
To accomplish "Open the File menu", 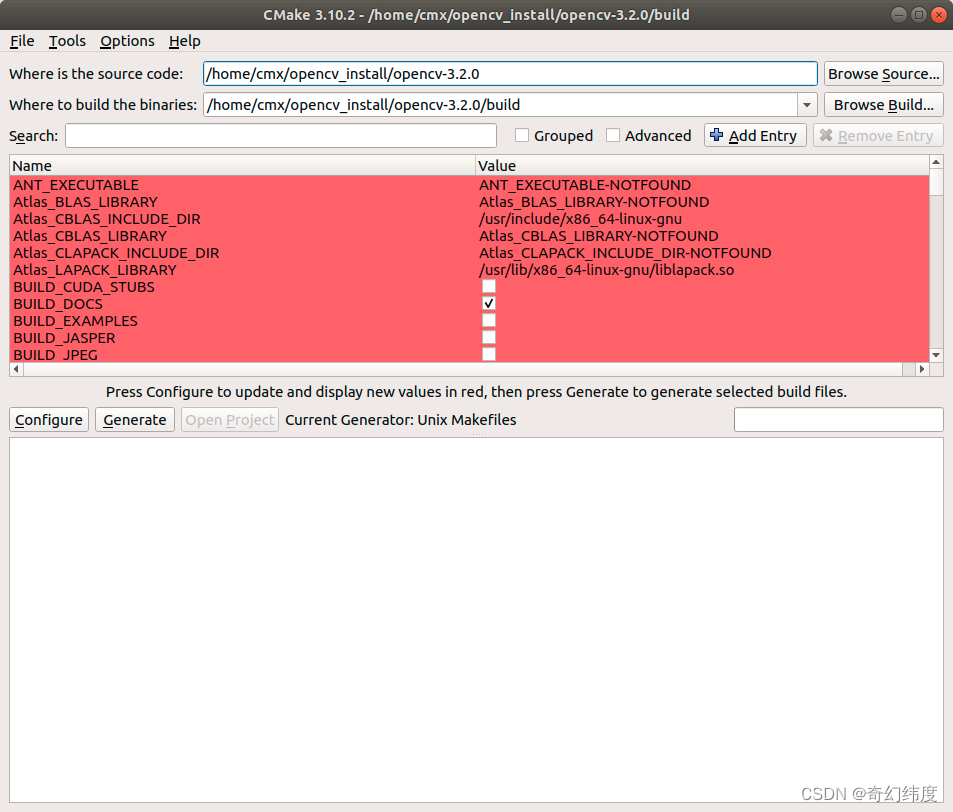I will pyautogui.click(x=22, y=41).
